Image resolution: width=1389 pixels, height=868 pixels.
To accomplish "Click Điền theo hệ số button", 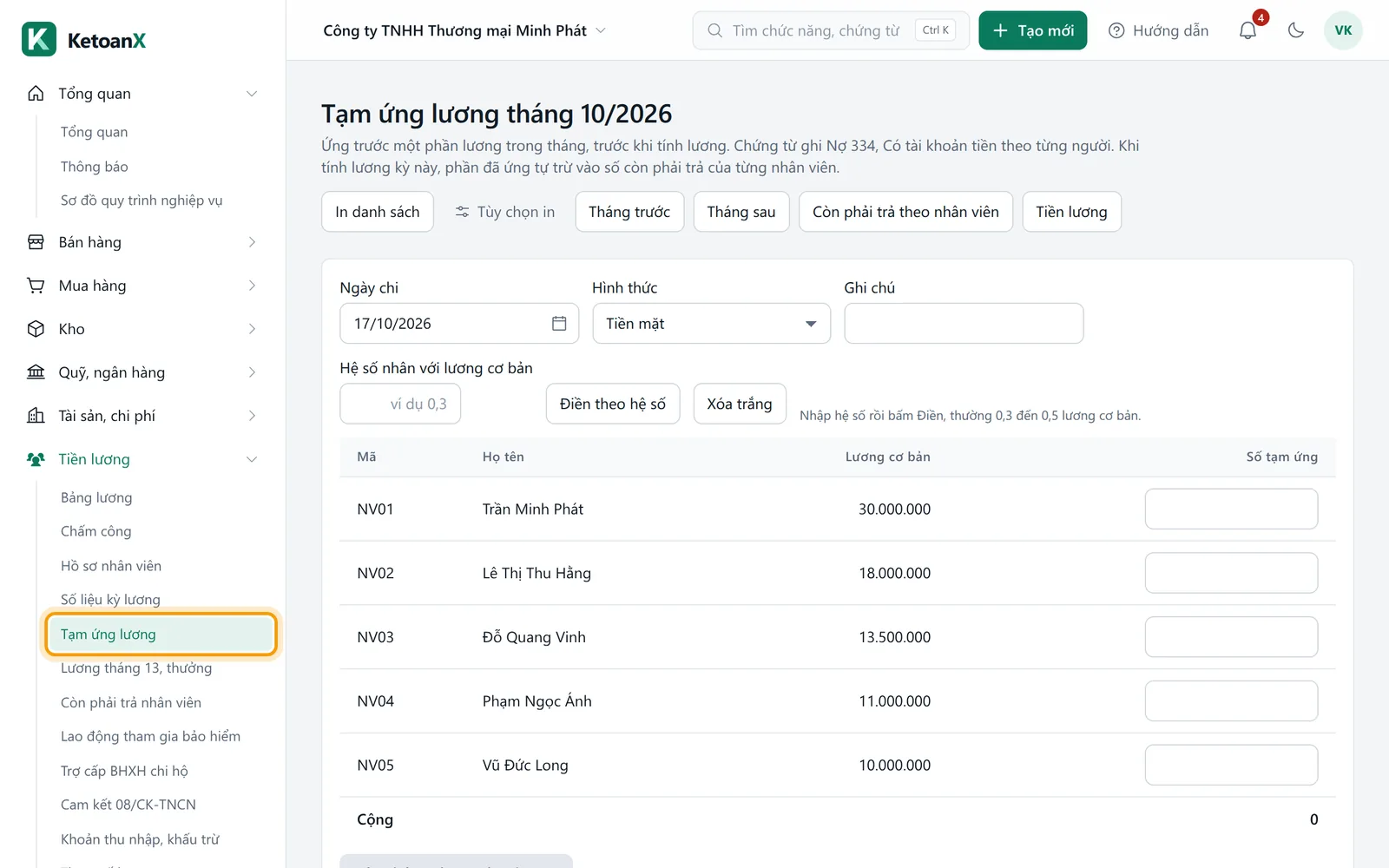I will [613, 404].
